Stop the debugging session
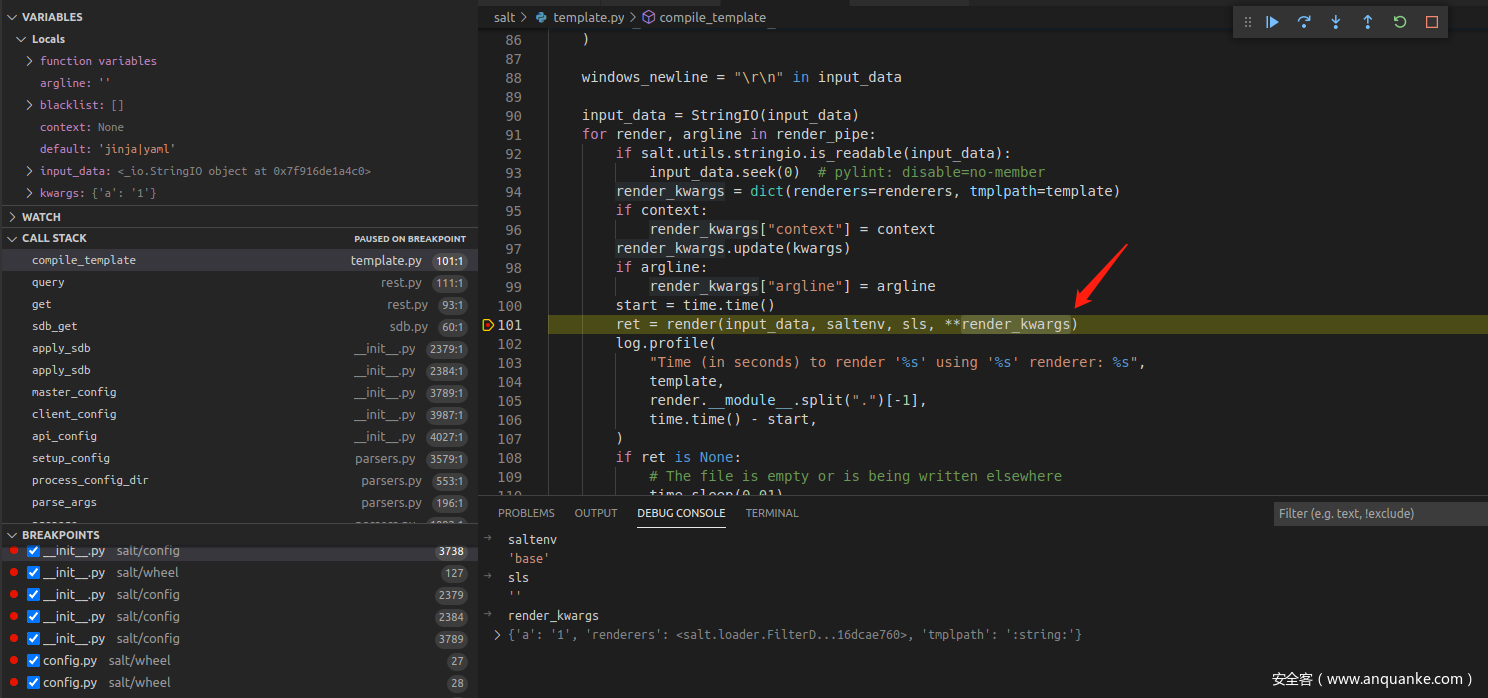Screen dimensions: 1488x698 click(1432, 22)
